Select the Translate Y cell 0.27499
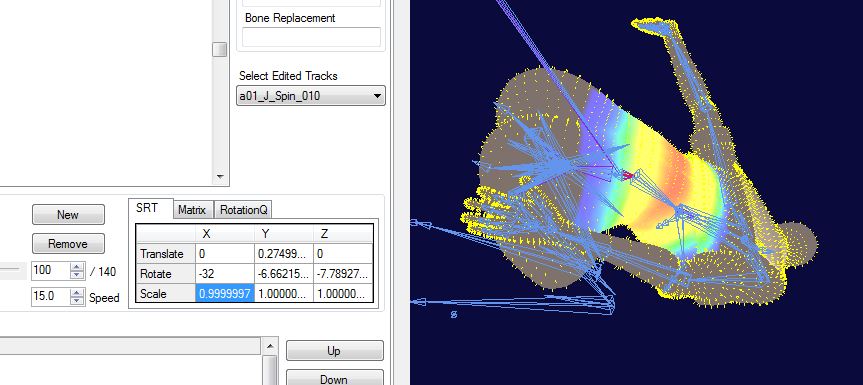863x385 pixels. click(x=283, y=254)
